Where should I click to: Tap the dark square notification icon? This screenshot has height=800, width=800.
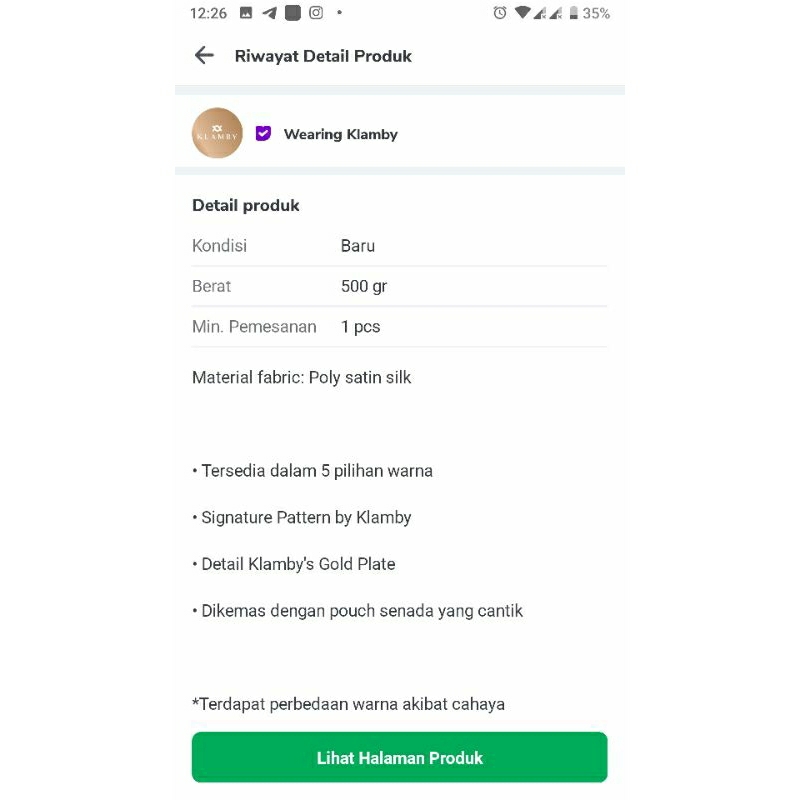pos(292,13)
